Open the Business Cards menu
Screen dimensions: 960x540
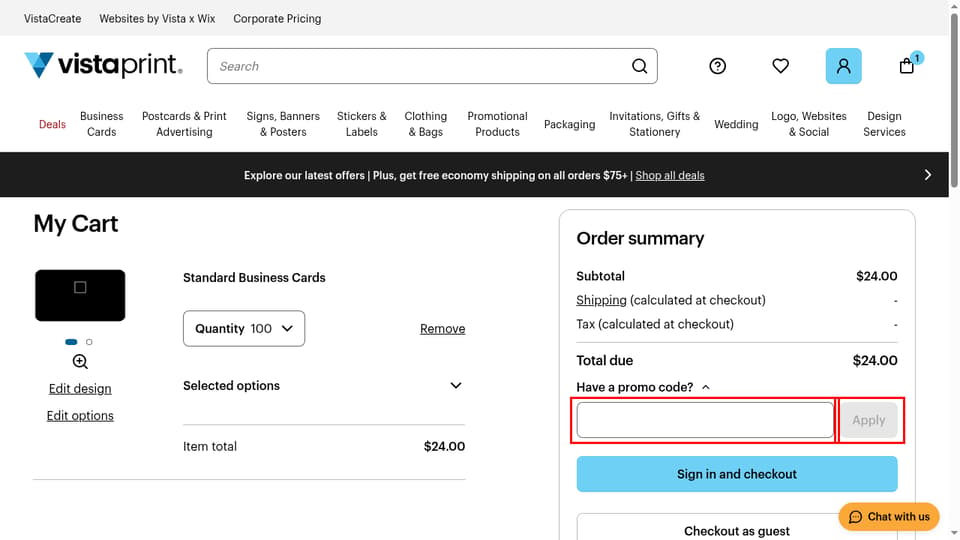tap(102, 124)
